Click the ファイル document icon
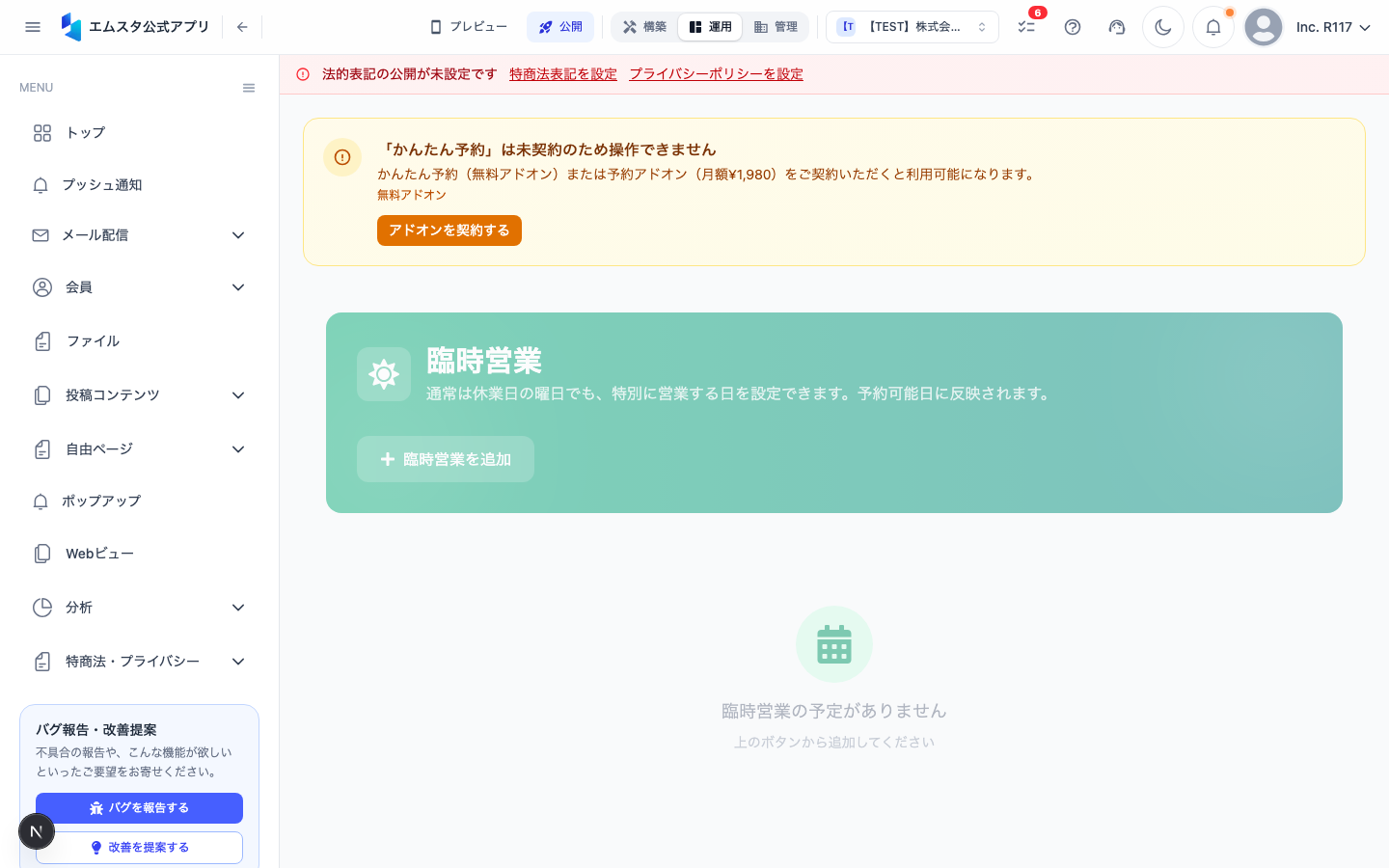This screenshot has width=1389, height=868. click(x=42, y=341)
